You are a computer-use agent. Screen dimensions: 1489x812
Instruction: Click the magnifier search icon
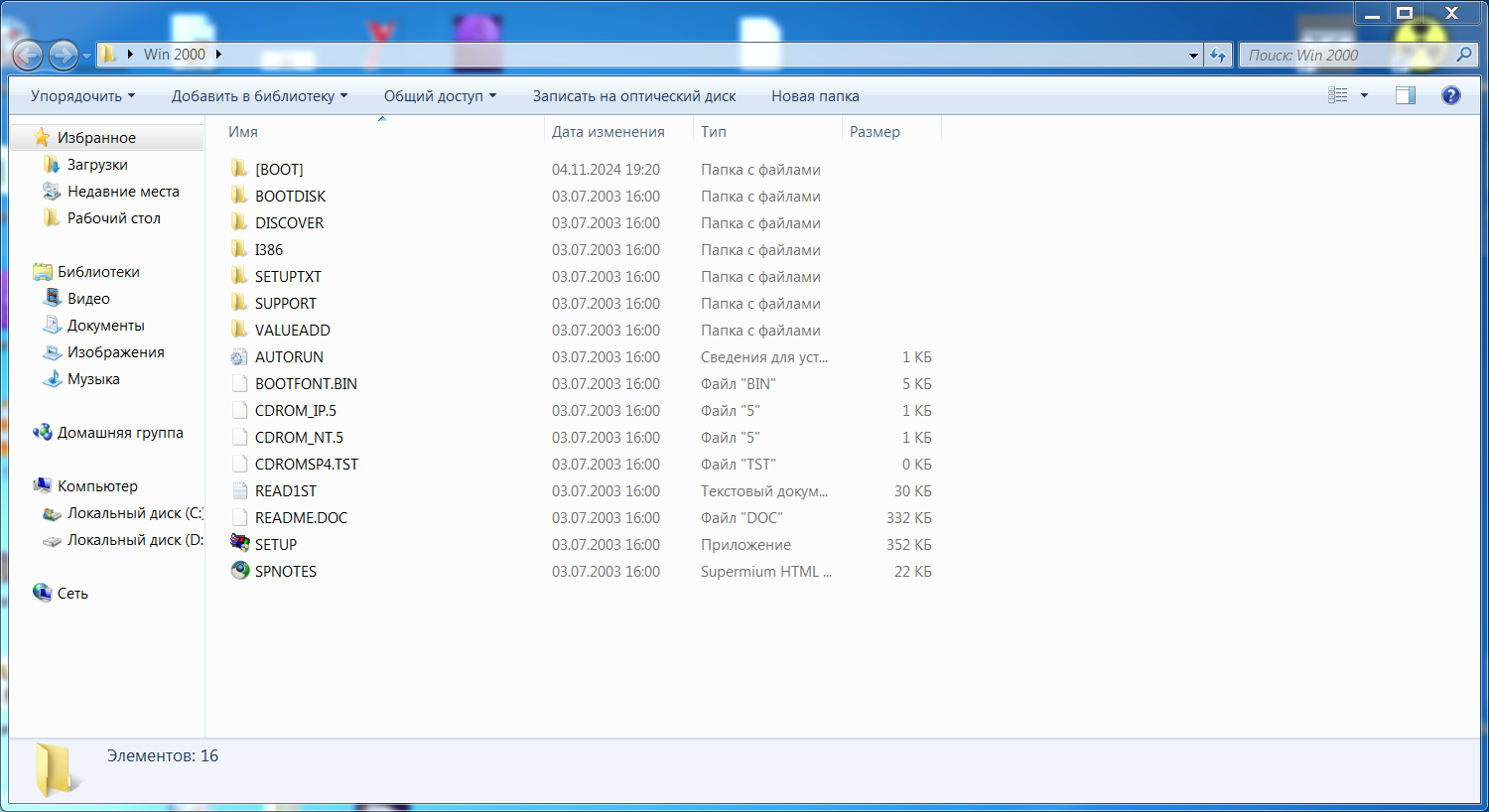coord(1464,56)
